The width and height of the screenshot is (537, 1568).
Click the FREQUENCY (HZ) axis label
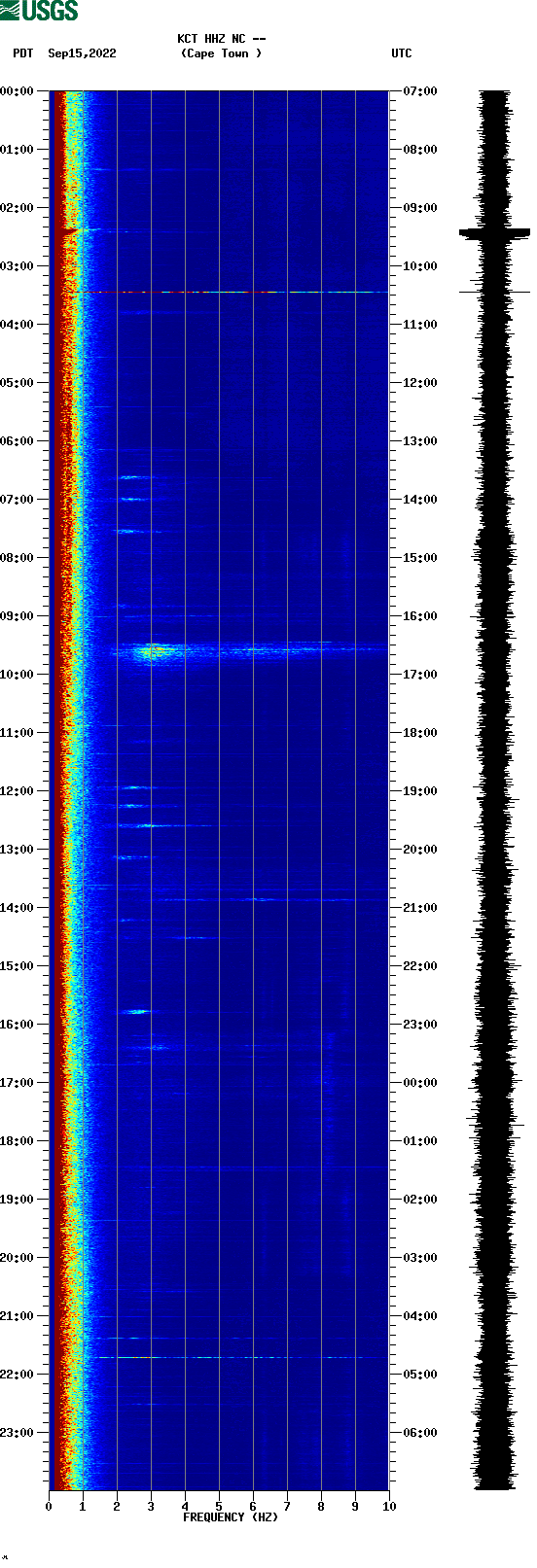[x=231, y=1516]
